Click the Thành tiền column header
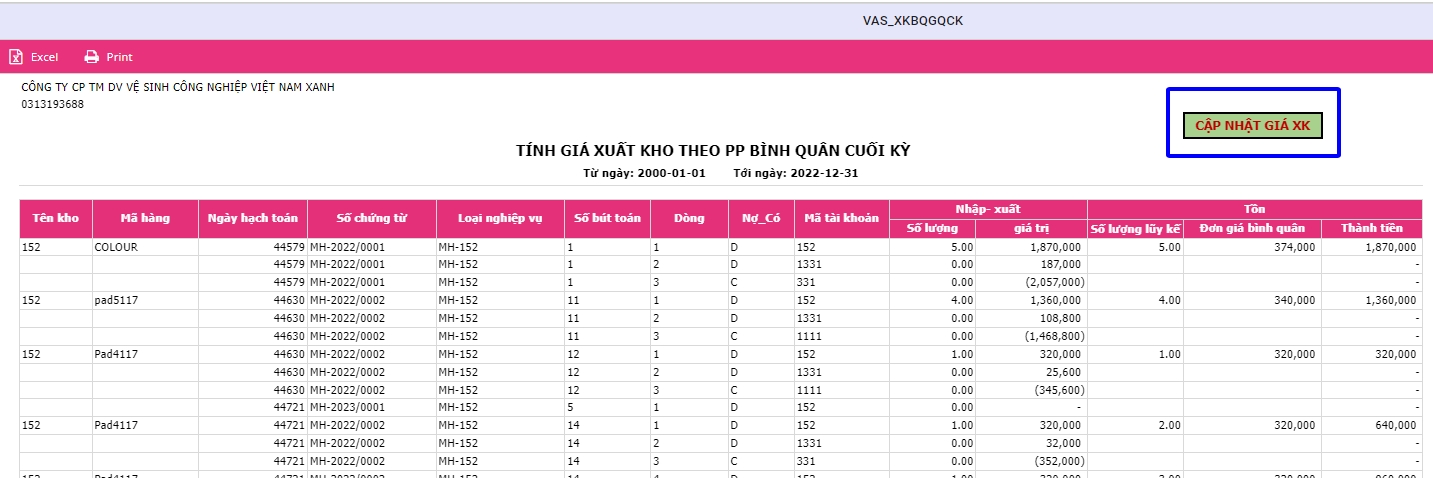The image size is (1433, 478). click(x=1371, y=228)
